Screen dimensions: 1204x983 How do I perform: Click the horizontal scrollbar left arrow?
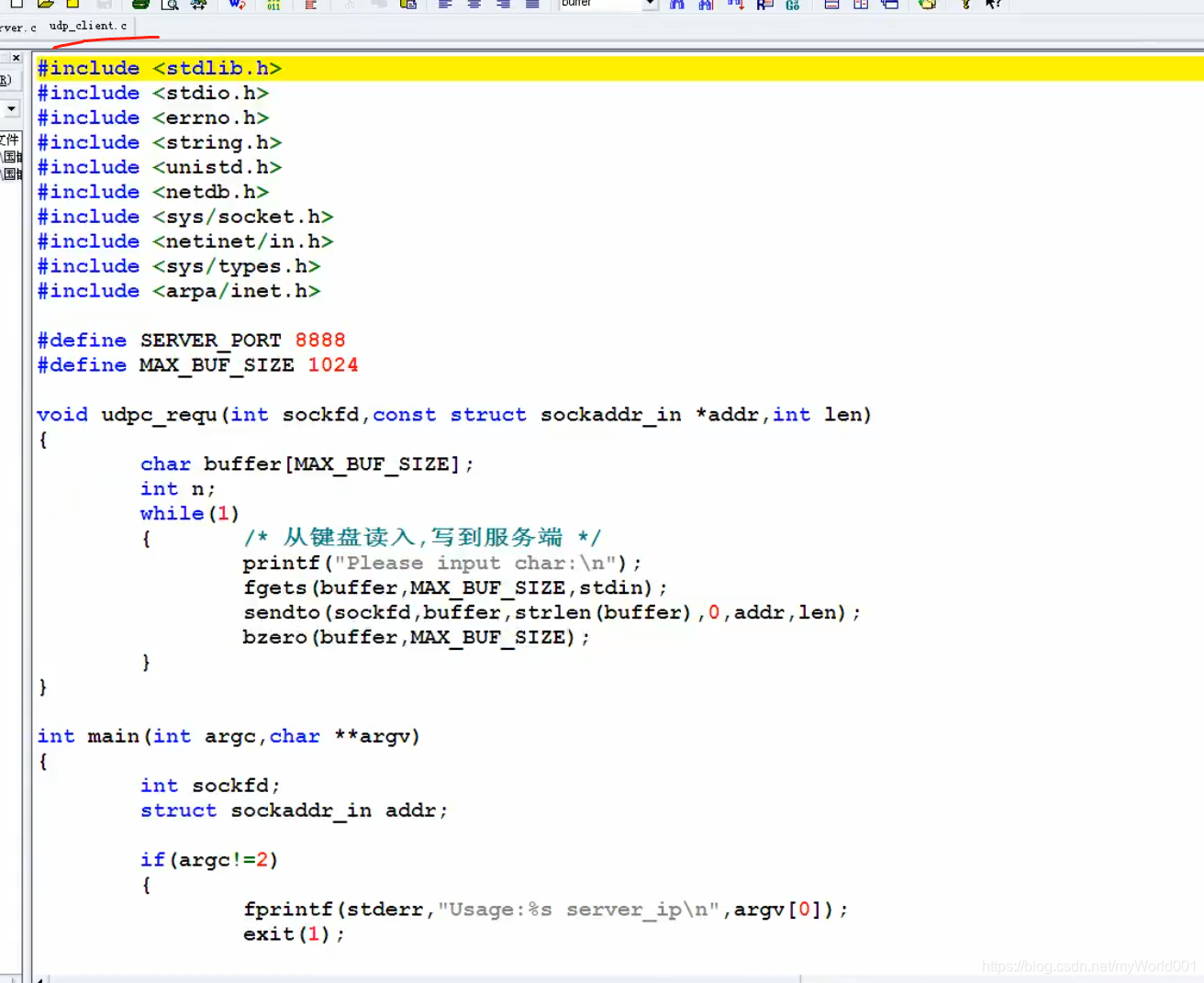click(x=40, y=979)
